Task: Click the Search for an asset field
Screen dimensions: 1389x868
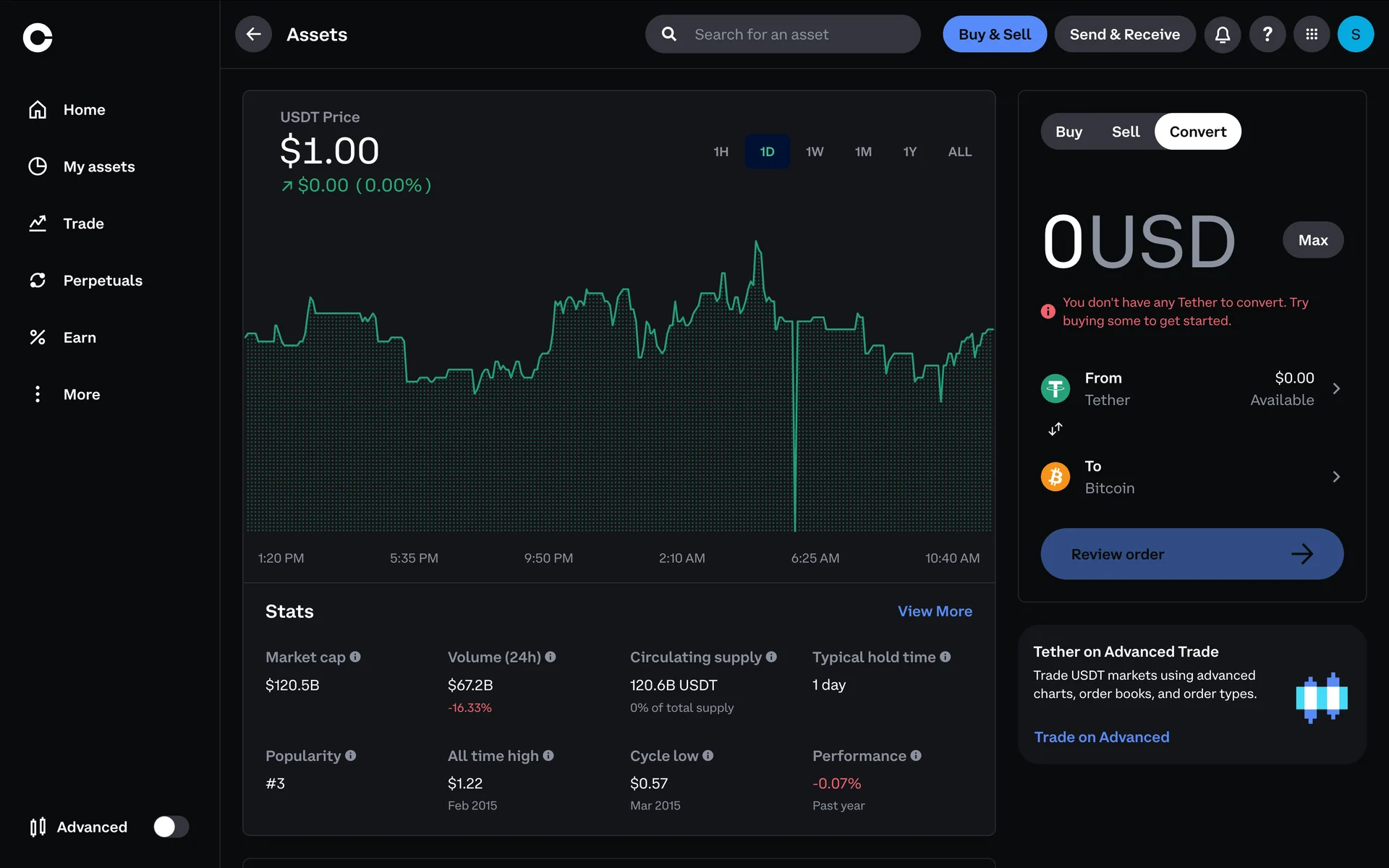Action: pyautogui.click(x=783, y=34)
